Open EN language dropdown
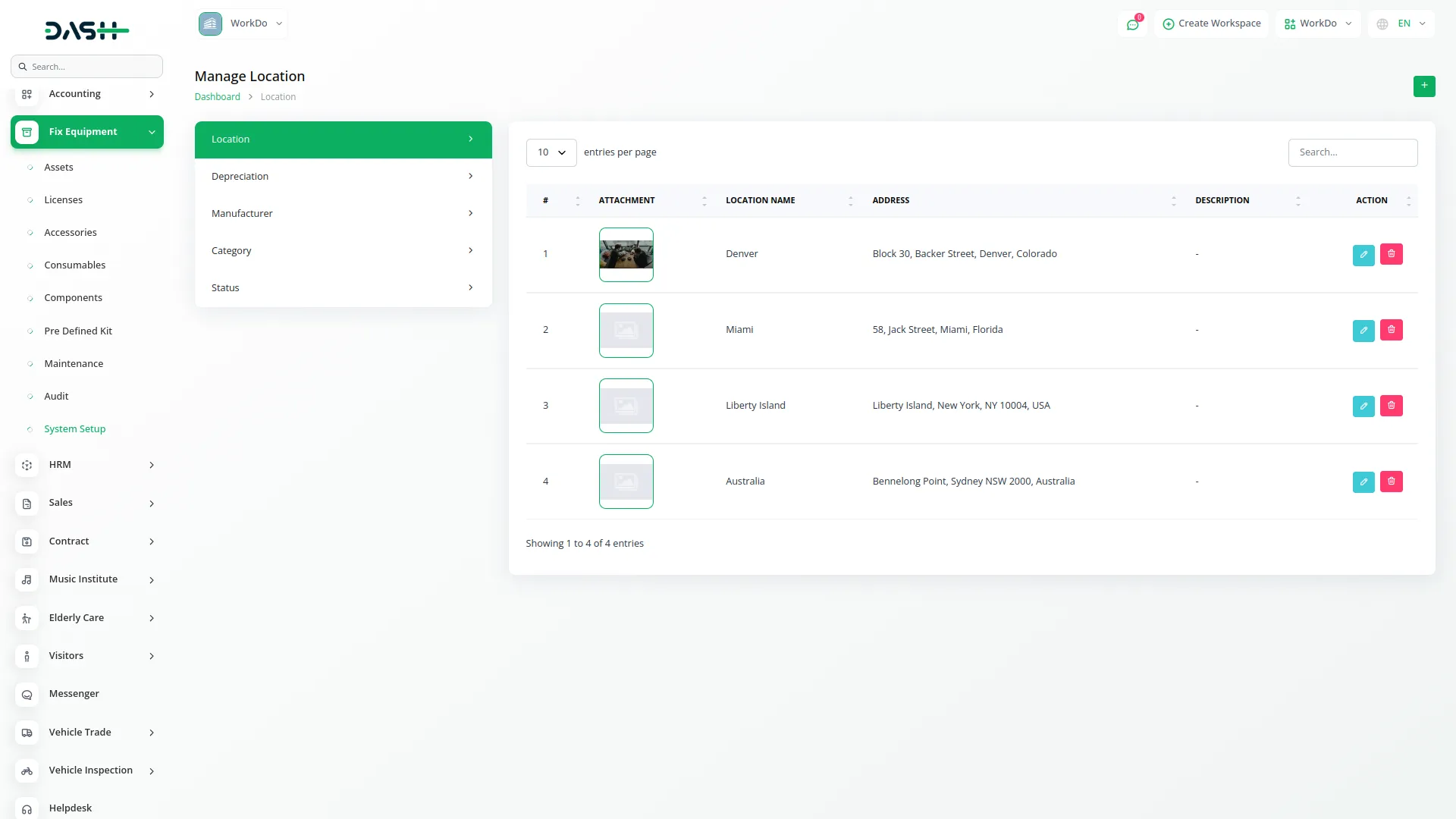Image resolution: width=1456 pixels, height=819 pixels. click(x=1401, y=24)
